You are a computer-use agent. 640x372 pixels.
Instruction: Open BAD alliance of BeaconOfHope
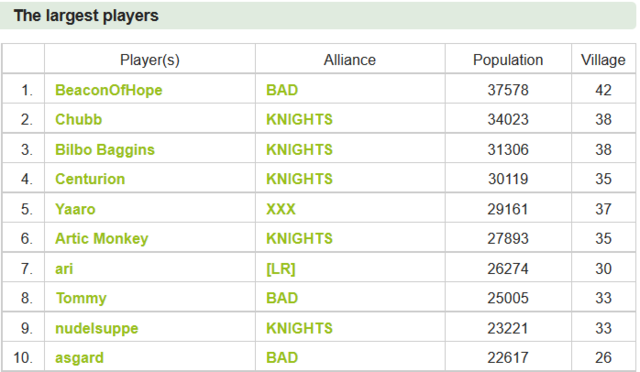(282, 90)
